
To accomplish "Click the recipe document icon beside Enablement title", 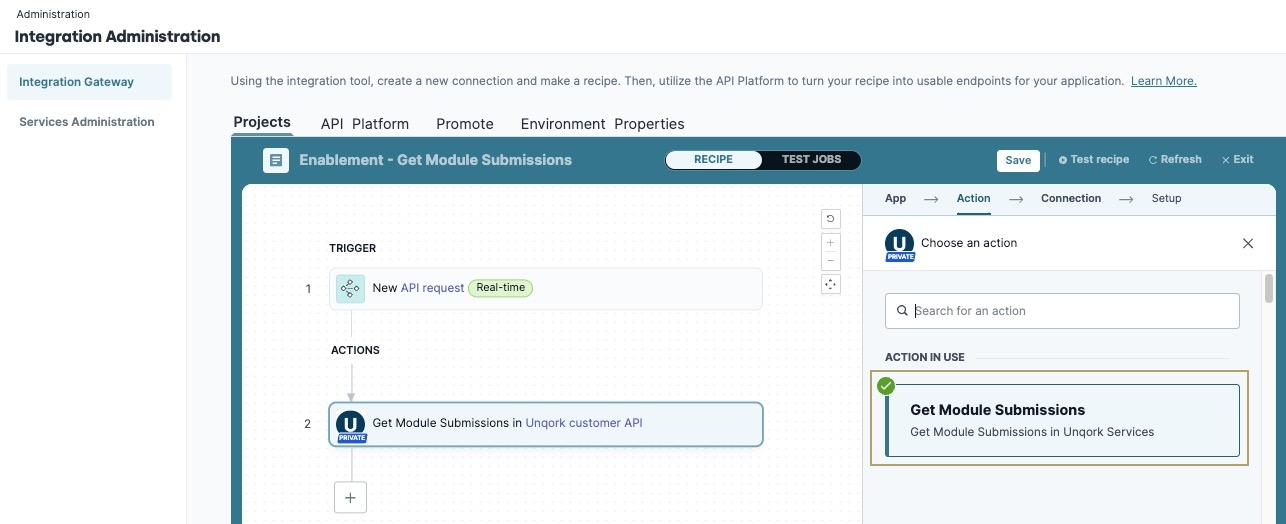I will 276,160.
